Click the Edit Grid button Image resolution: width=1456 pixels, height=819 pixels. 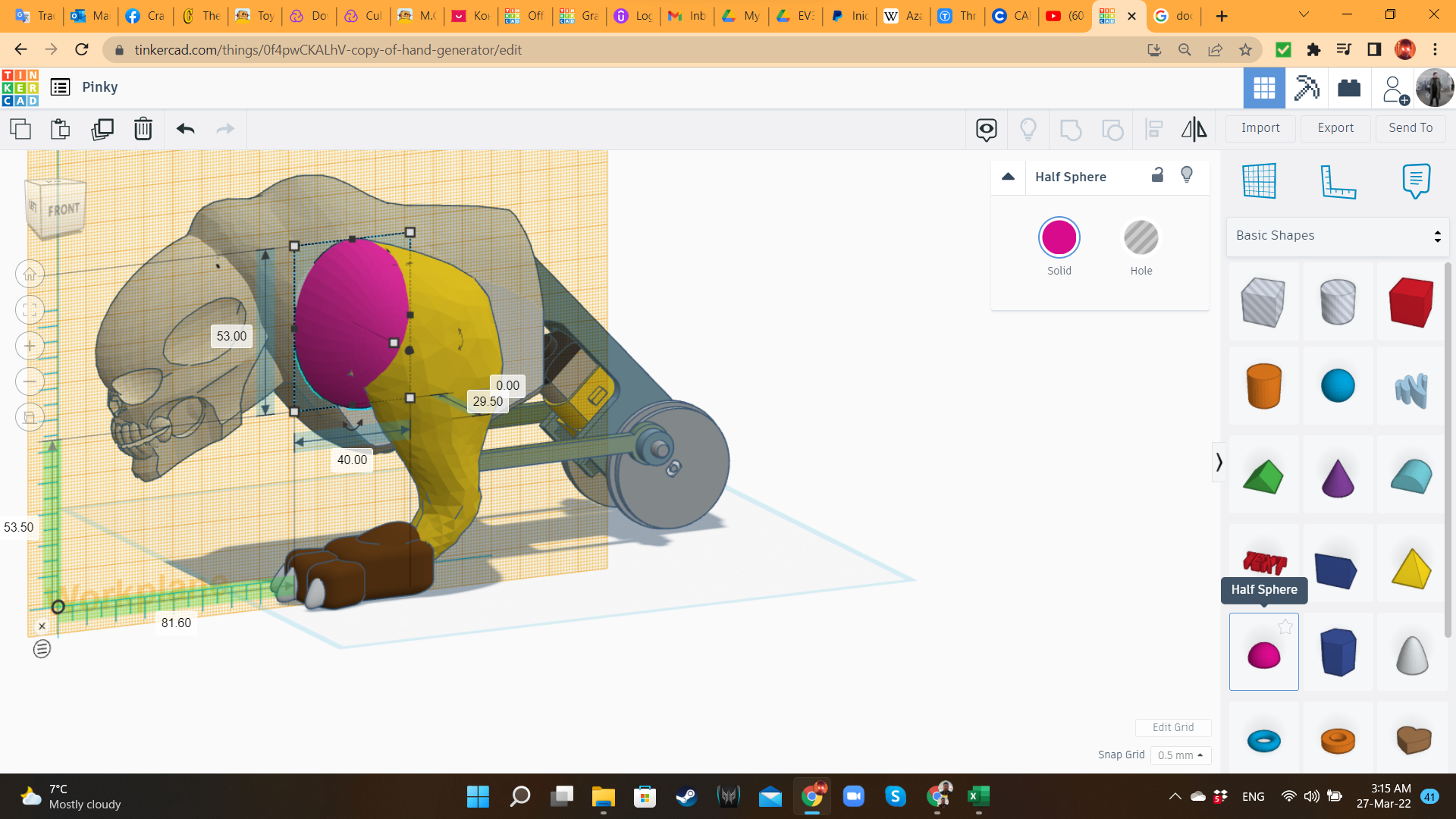[x=1172, y=727]
